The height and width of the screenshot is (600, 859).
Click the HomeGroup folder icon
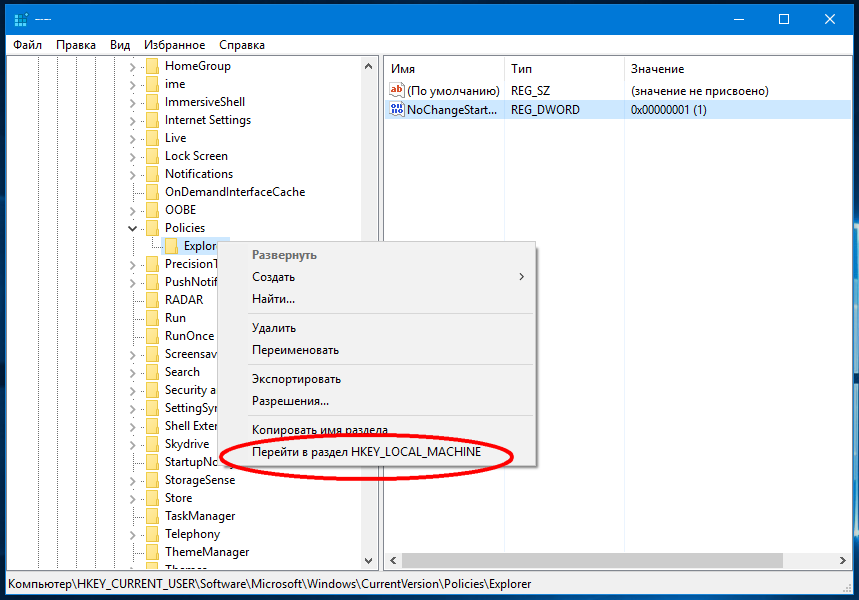[x=151, y=66]
